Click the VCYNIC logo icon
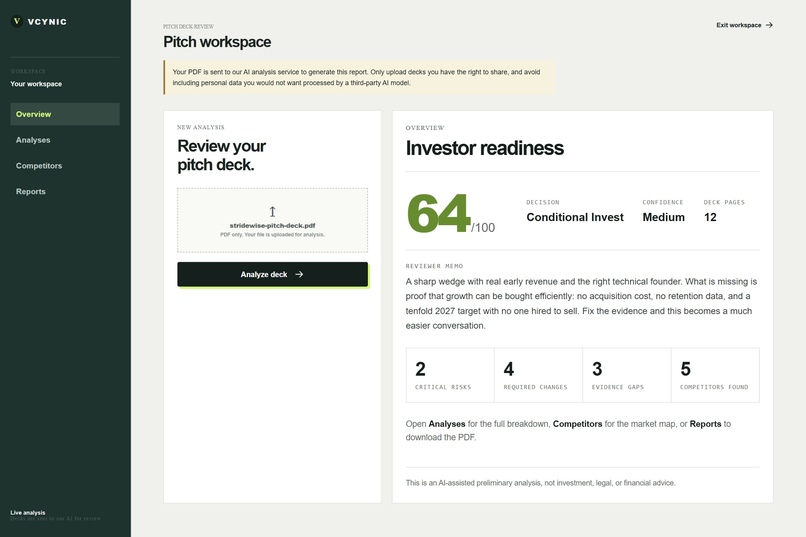 tap(16, 22)
